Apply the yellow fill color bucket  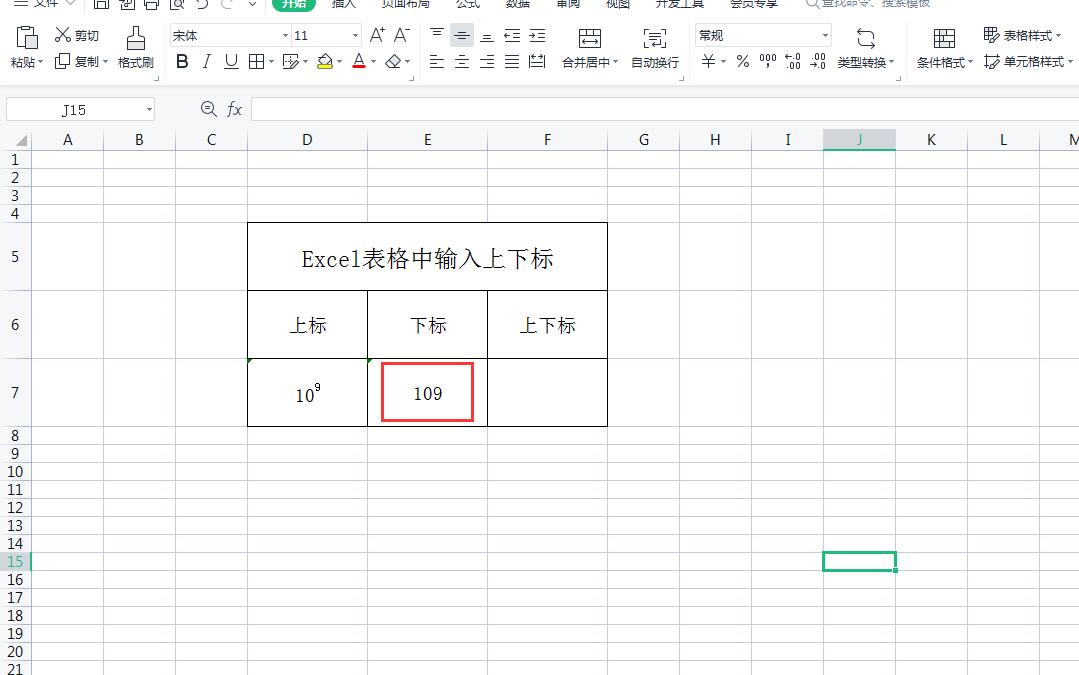tap(325, 62)
